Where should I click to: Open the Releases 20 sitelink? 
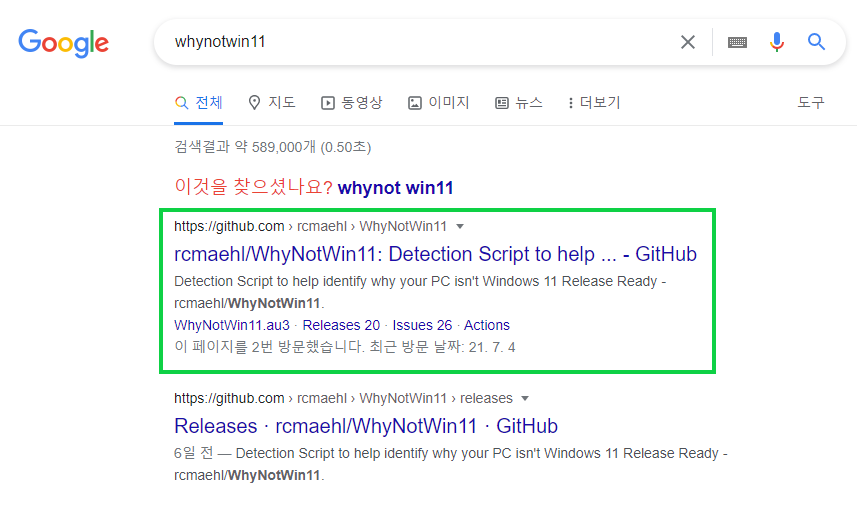[341, 325]
